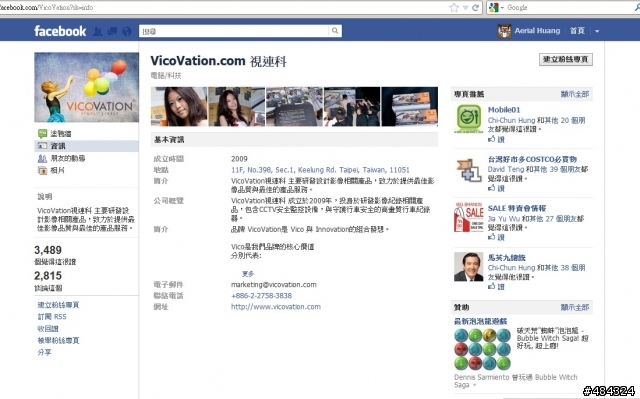Image resolution: width=640 pixels, height=399 pixels.
Task: Open the fifth photo strip thumbnail
Action: tap(409, 106)
